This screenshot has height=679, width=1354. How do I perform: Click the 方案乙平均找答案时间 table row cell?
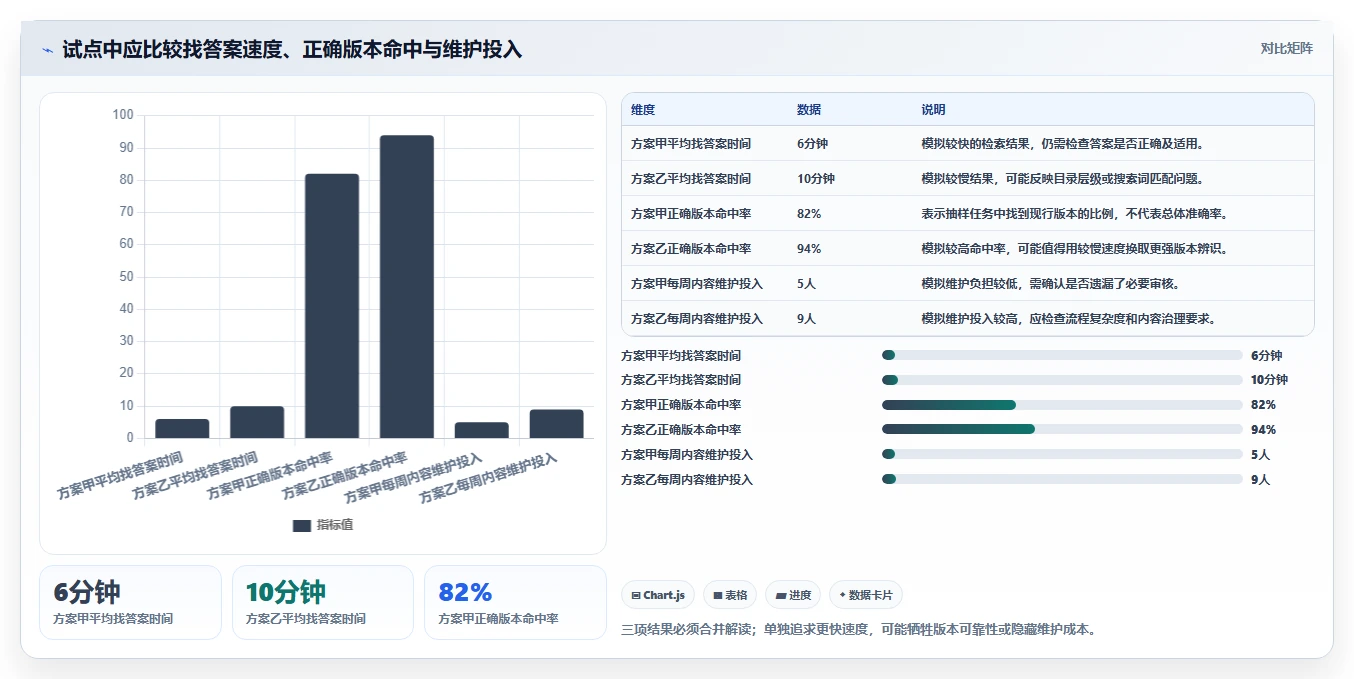pos(691,179)
